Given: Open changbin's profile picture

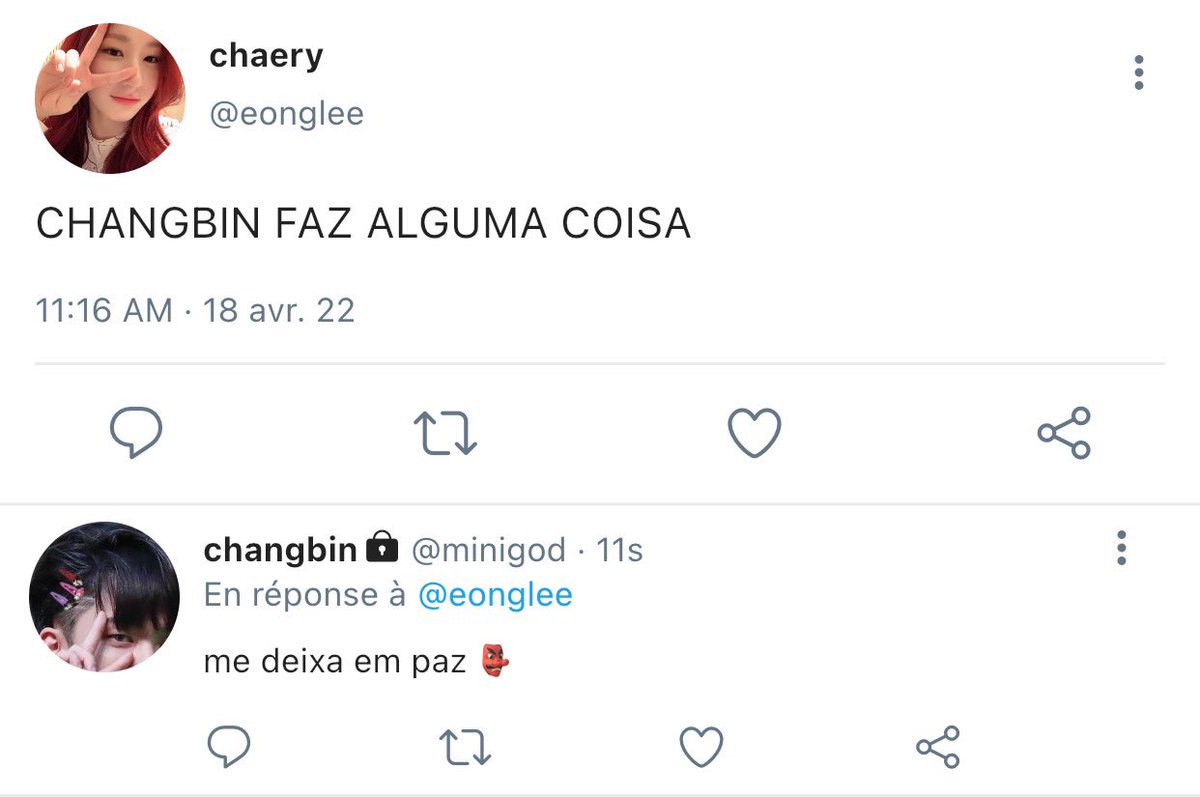Looking at the screenshot, I should click(x=105, y=597).
